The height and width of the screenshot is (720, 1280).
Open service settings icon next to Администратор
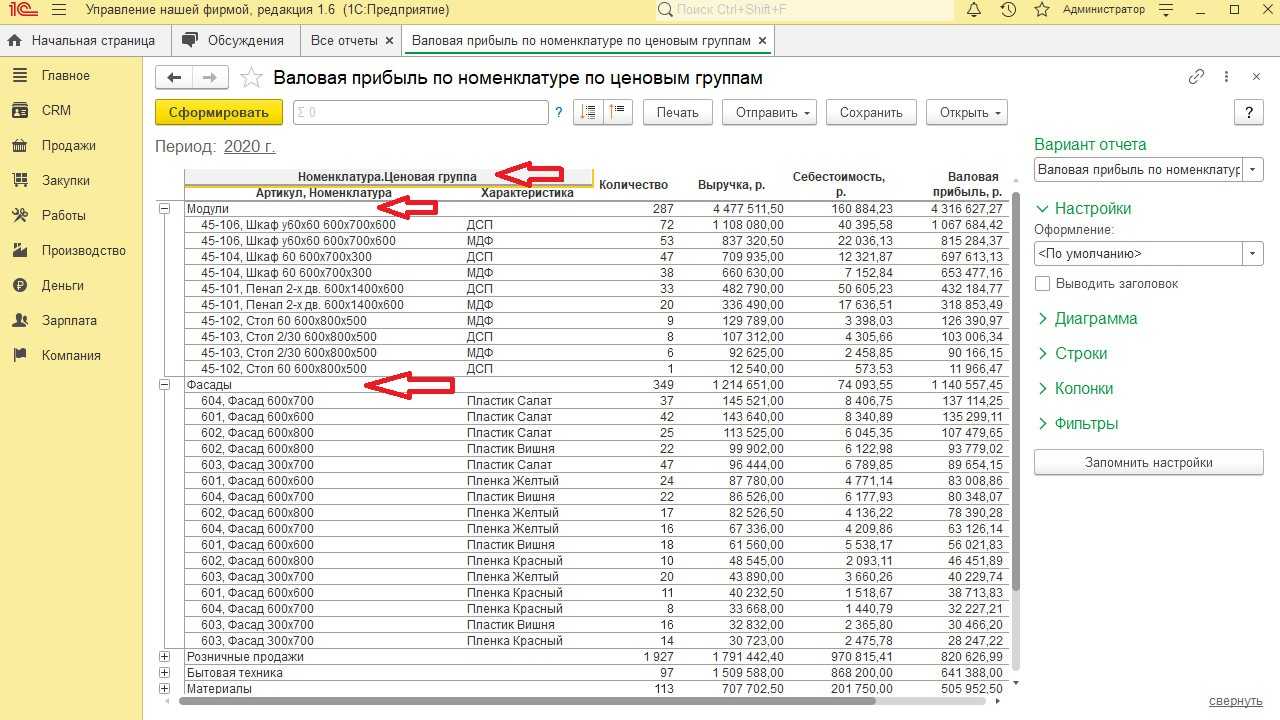point(1166,10)
